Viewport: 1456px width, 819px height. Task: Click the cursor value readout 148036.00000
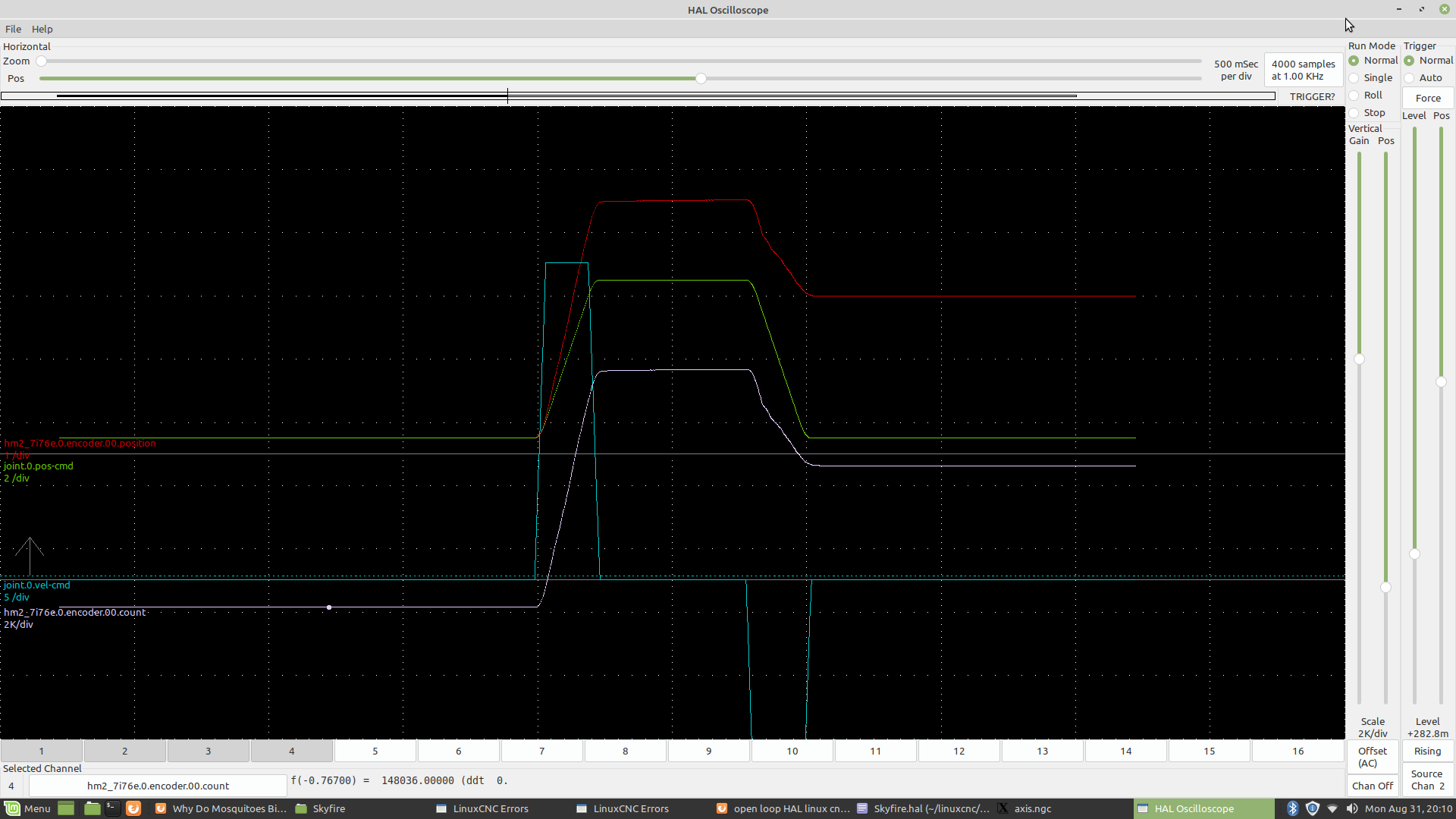[x=418, y=780]
